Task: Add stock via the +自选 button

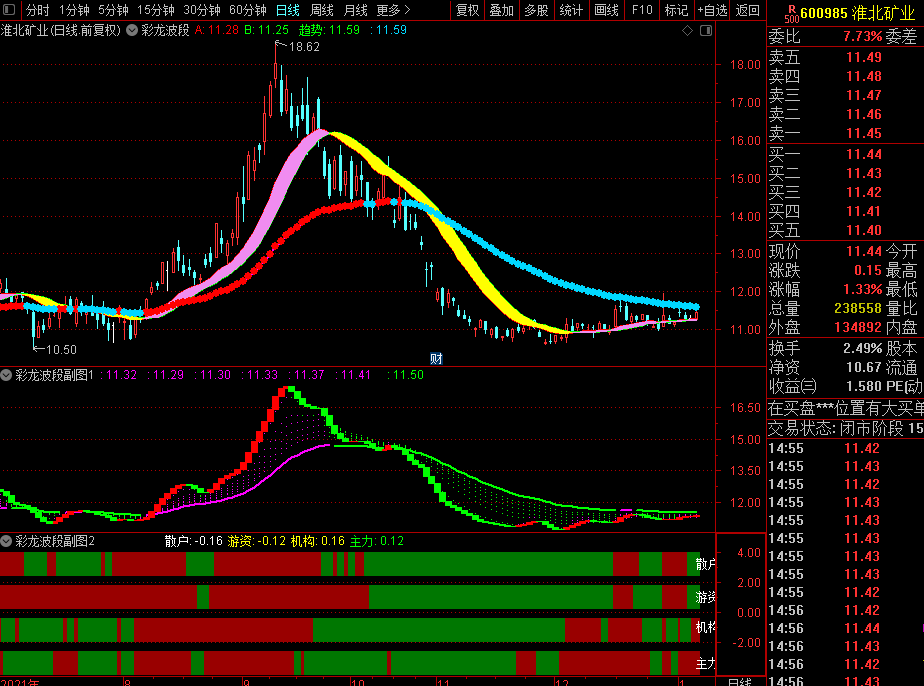Action: (711, 10)
